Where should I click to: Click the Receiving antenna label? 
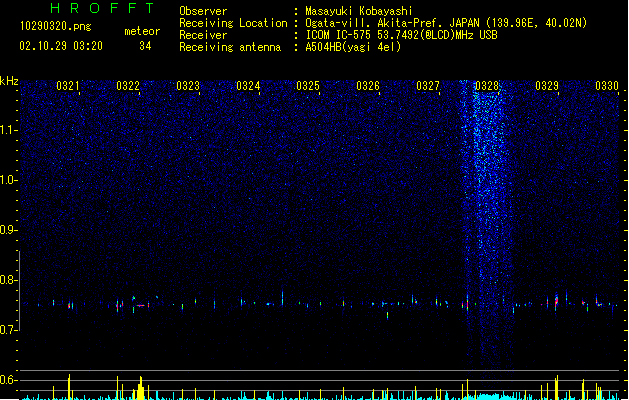point(230,47)
